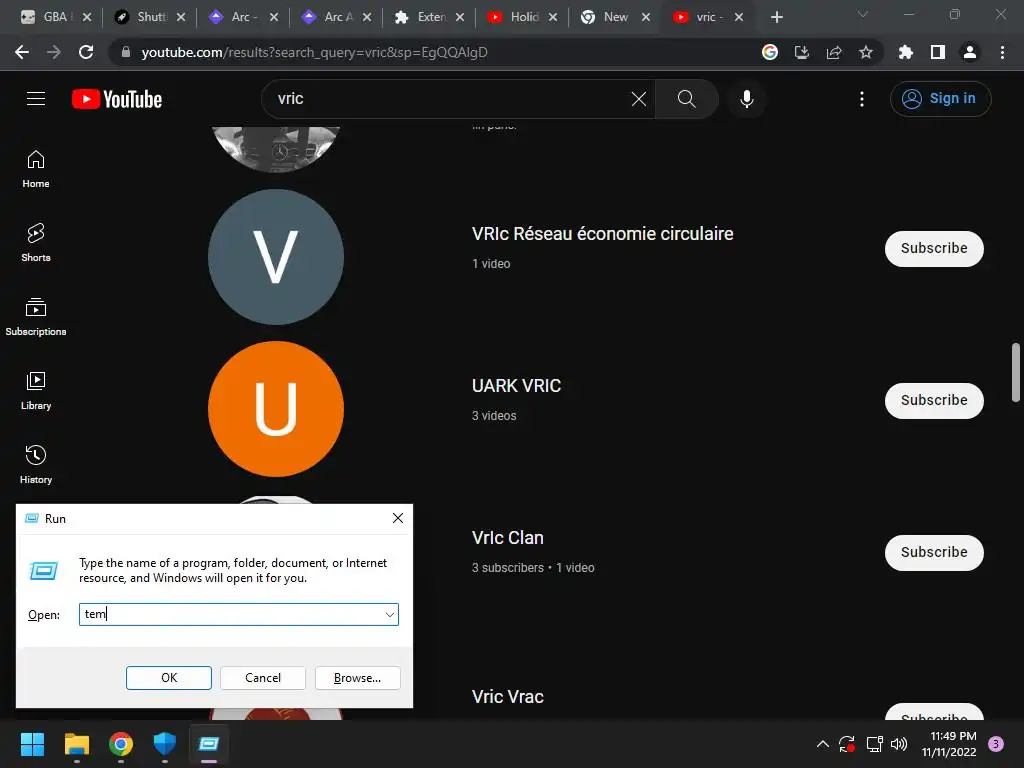Show hidden system tray icons

(x=823, y=744)
